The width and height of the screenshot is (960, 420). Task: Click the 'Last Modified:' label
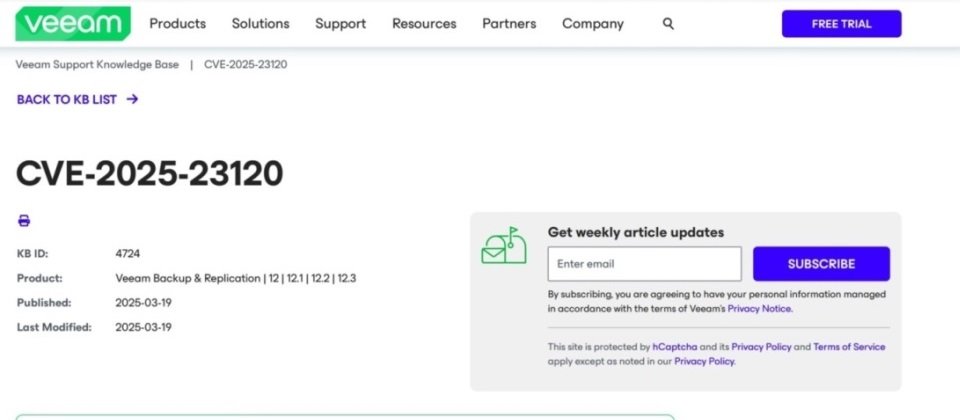tap(54, 327)
